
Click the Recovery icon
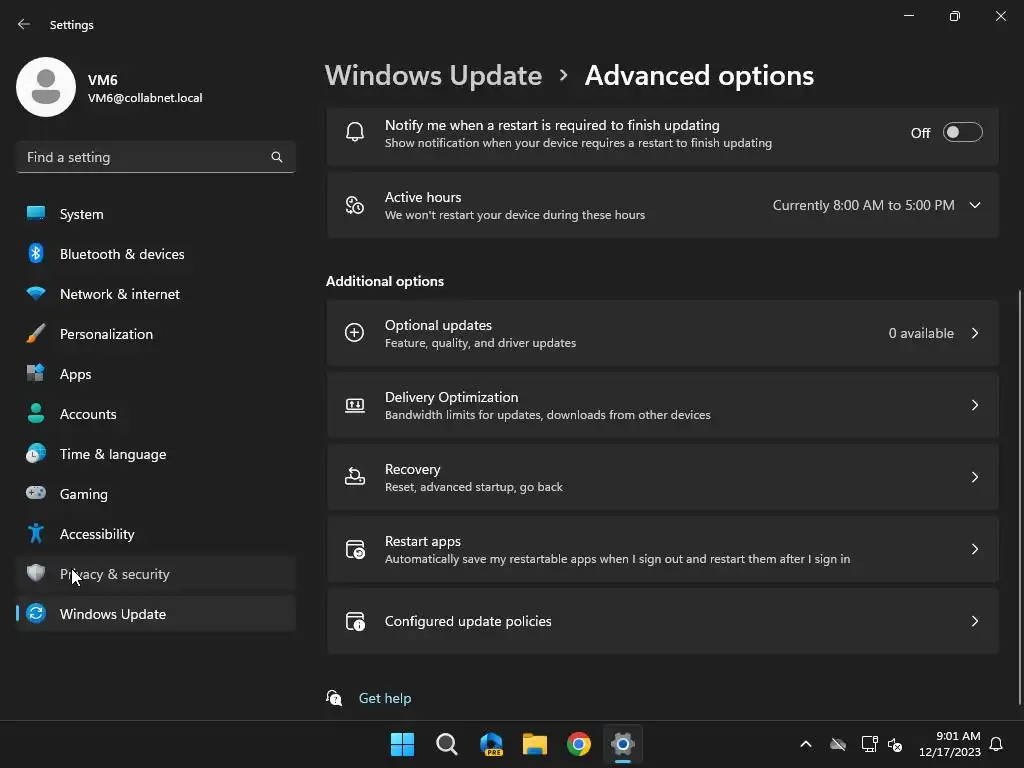pos(355,477)
